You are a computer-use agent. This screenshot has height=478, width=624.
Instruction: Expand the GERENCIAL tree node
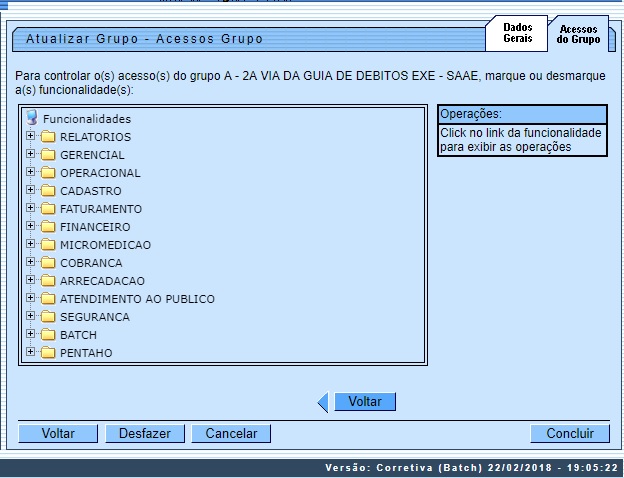[30, 153]
